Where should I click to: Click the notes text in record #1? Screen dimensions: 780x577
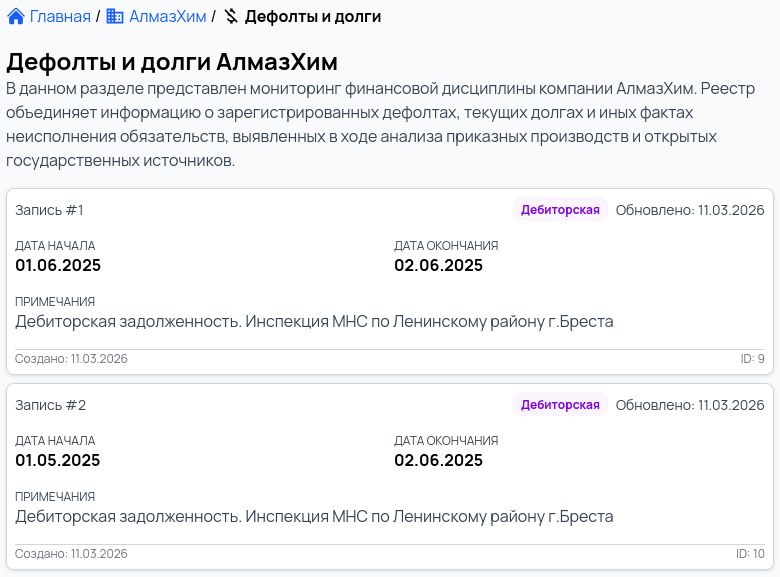(314, 322)
